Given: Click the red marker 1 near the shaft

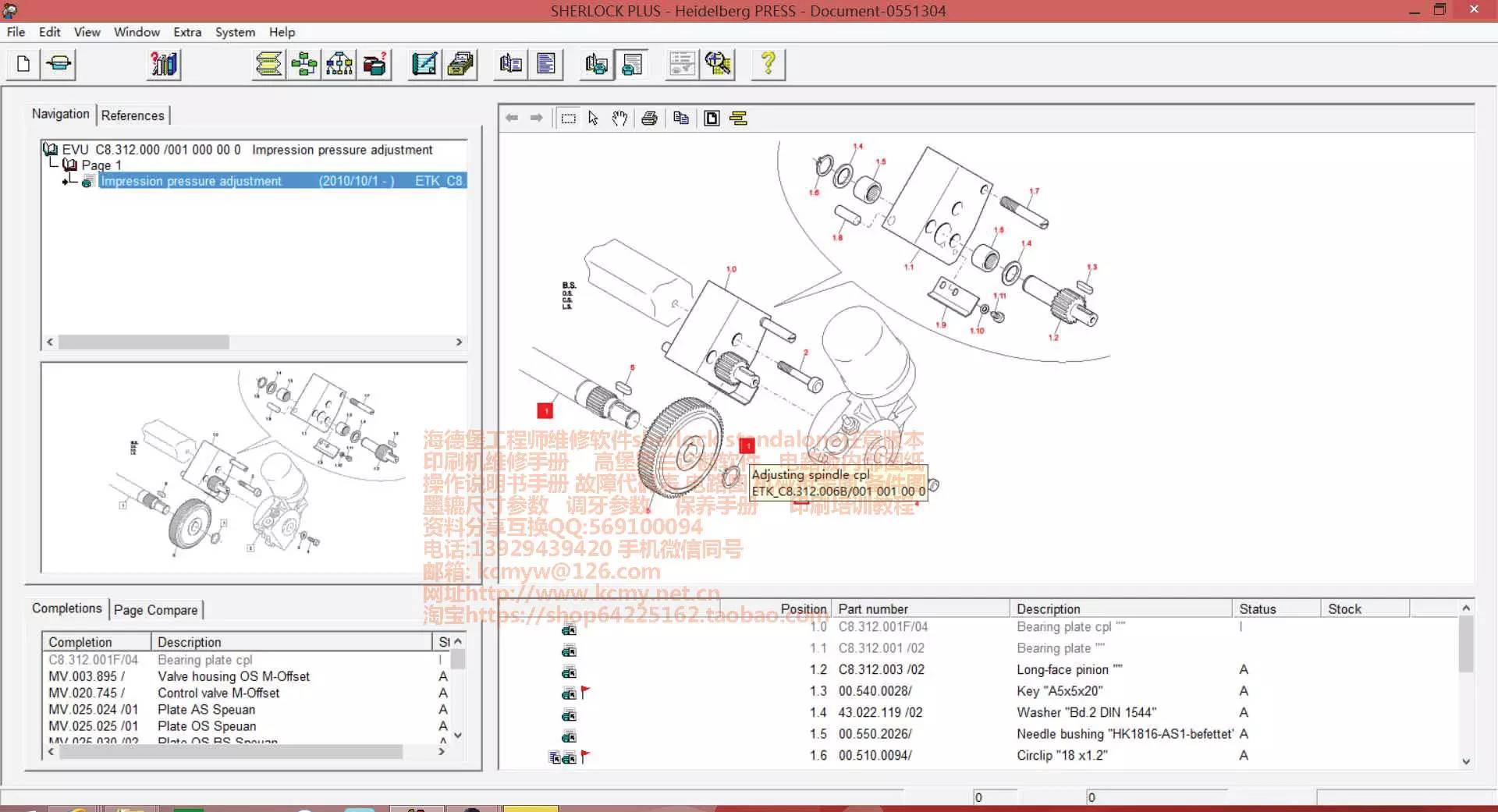Looking at the screenshot, I should click(545, 410).
